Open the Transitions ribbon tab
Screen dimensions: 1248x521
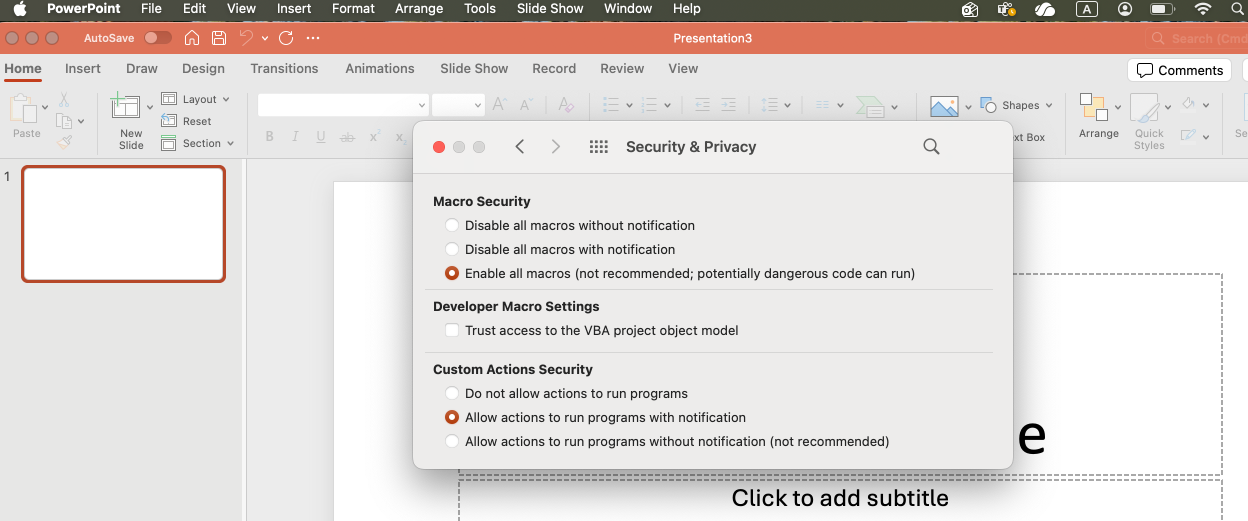tap(284, 69)
